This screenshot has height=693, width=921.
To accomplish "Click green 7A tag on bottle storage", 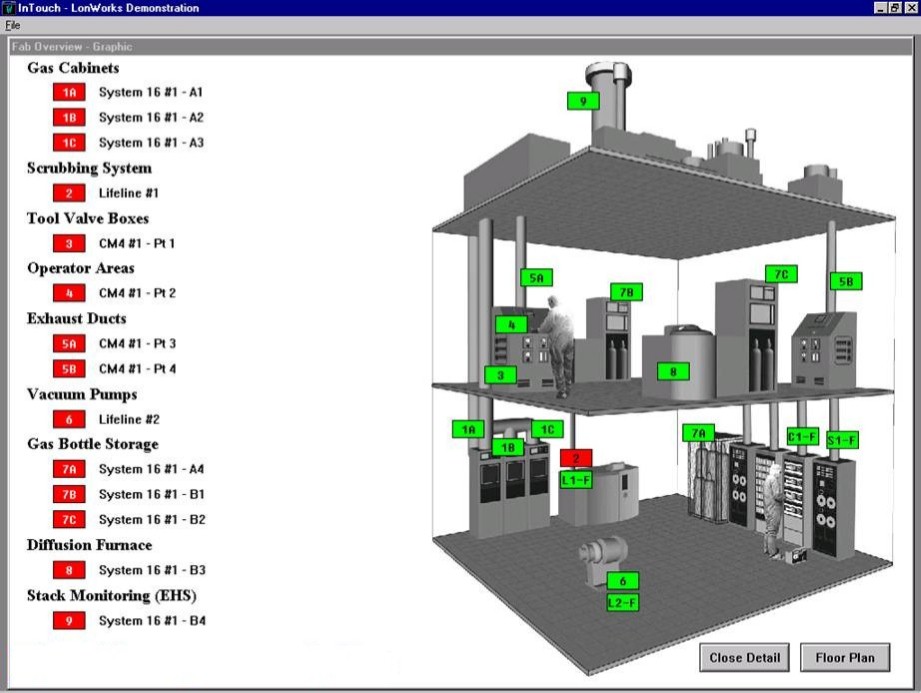I will click(698, 433).
